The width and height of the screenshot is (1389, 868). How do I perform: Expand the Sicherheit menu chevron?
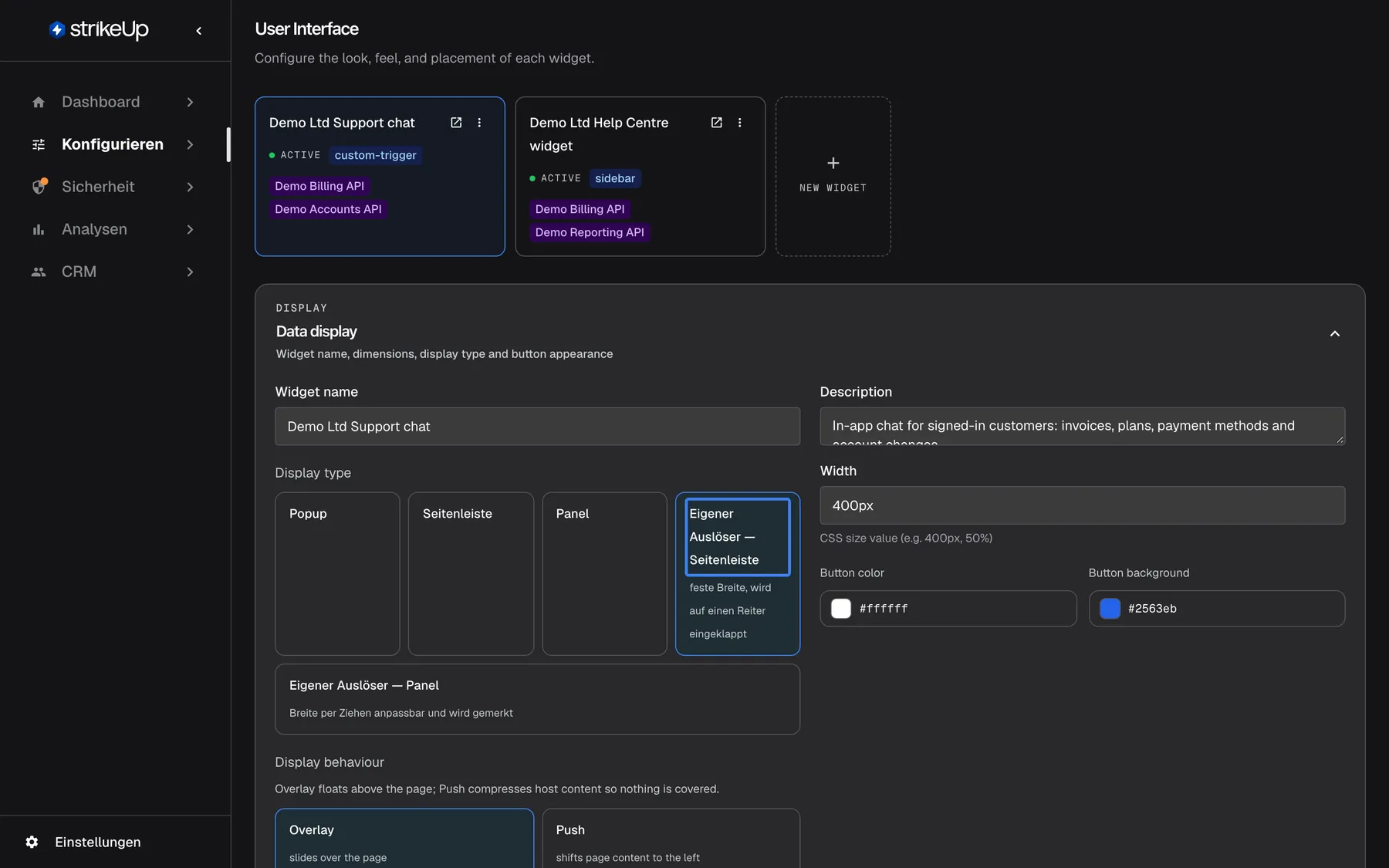(190, 187)
